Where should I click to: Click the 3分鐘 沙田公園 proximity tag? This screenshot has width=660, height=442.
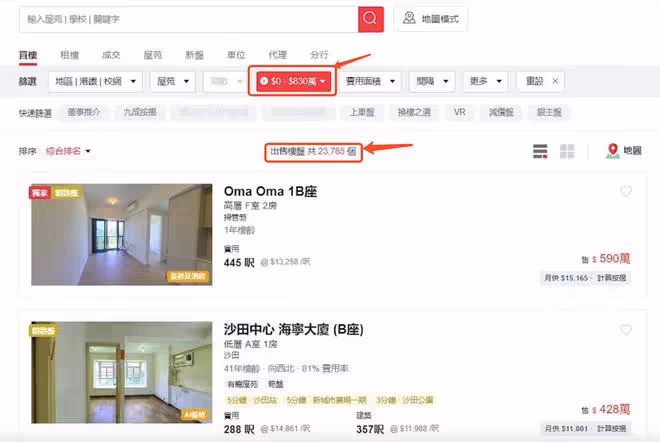(405, 400)
